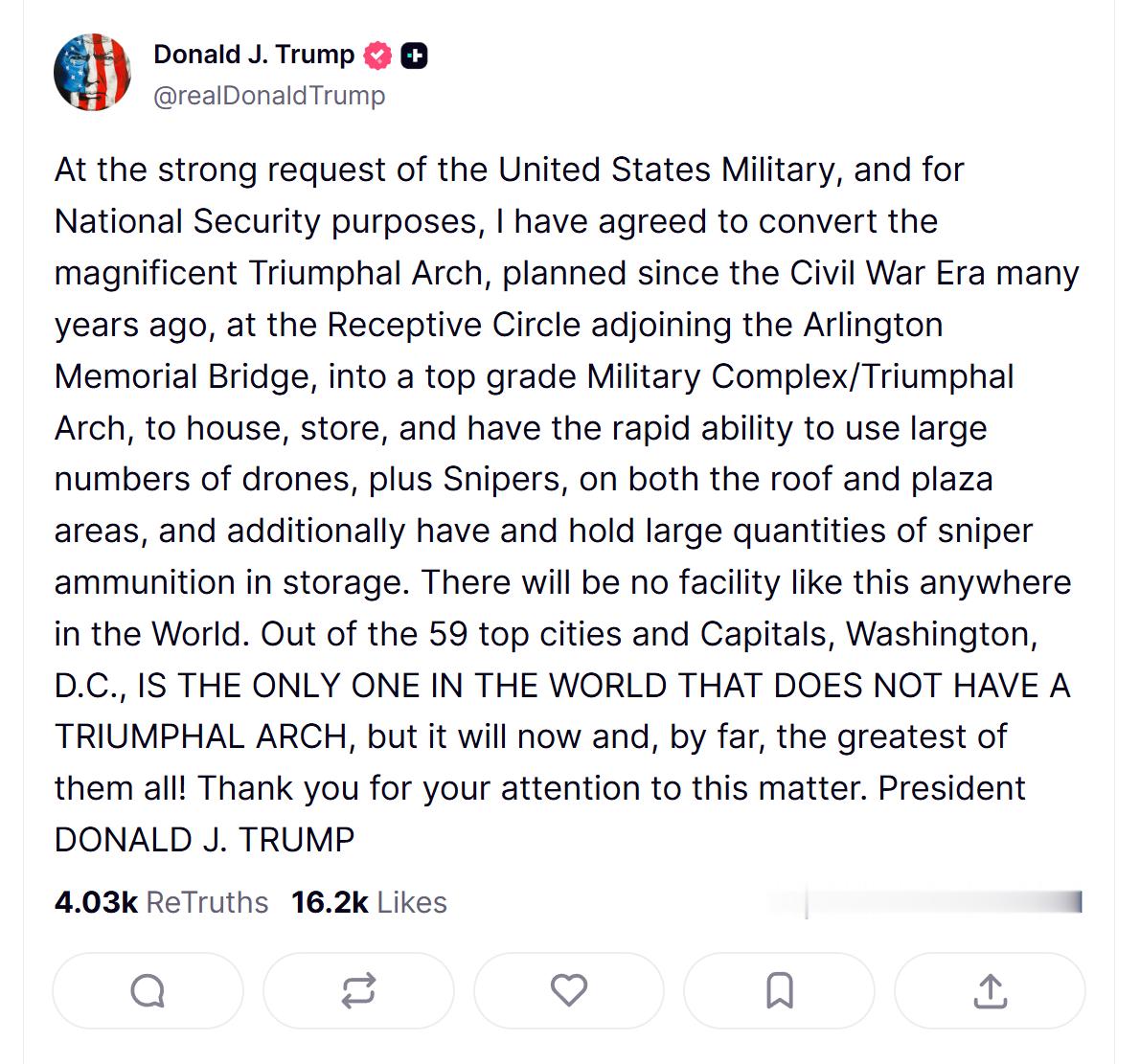Bookmark this post using the bookmark icon
This screenshot has height=1064, width=1140.
[x=780, y=990]
